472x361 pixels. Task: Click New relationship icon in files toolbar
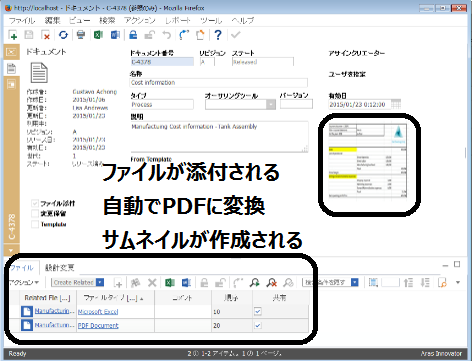(118, 283)
